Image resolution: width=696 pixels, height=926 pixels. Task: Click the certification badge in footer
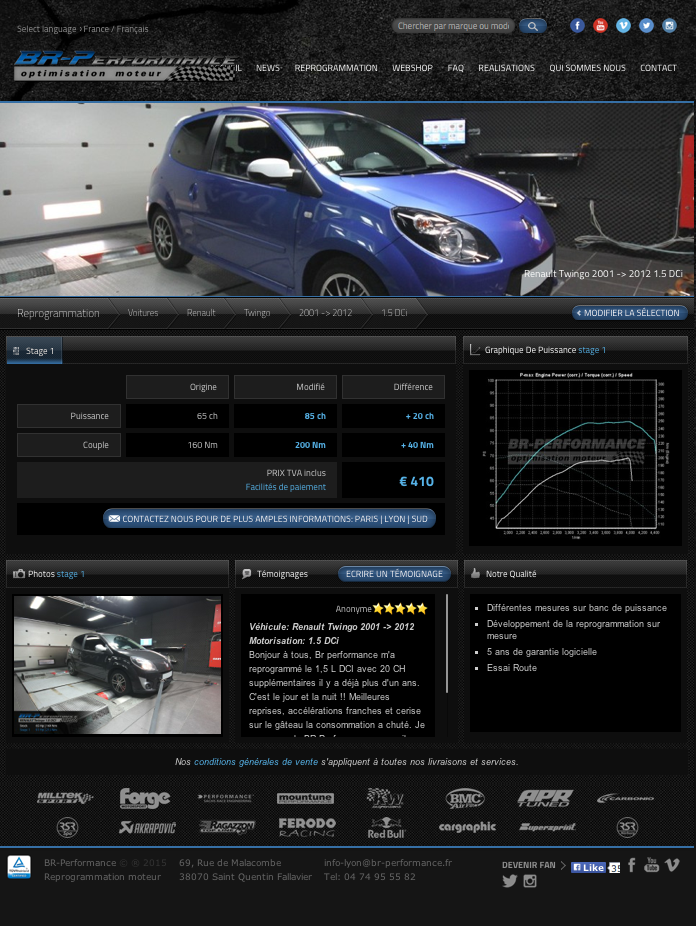(19, 867)
